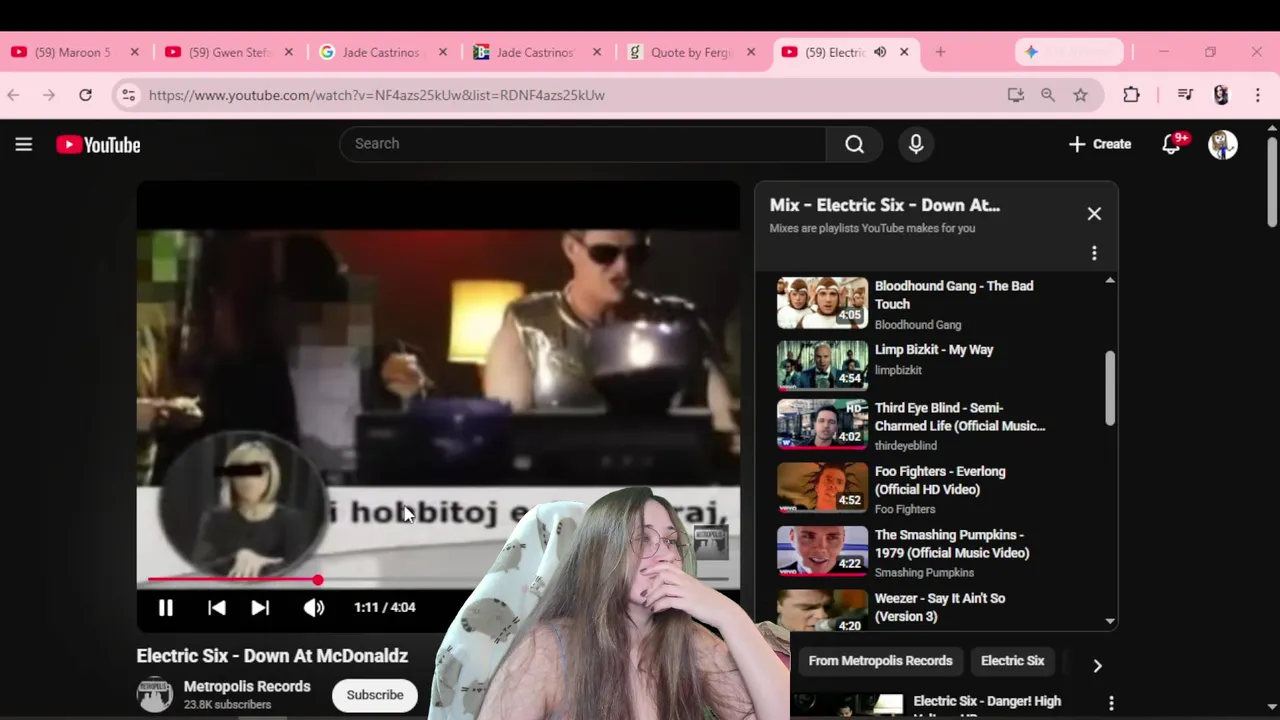Start voice search with microphone icon

916,144
